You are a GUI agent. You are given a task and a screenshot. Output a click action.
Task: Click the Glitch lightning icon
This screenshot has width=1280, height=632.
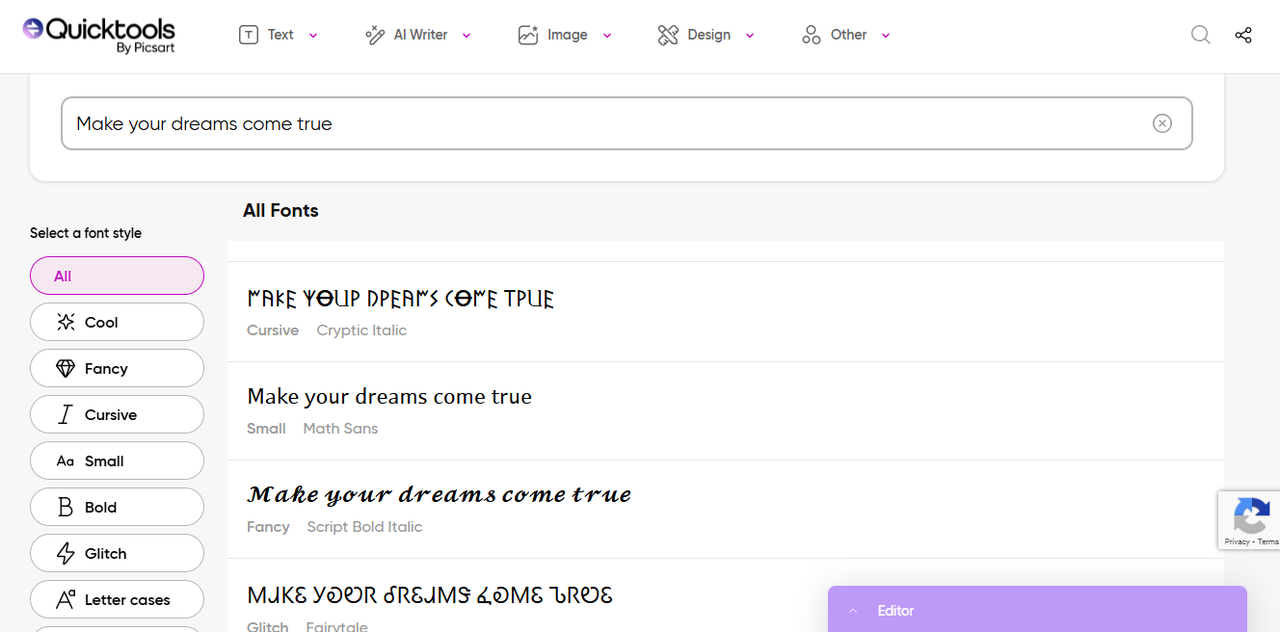click(x=66, y=553)
